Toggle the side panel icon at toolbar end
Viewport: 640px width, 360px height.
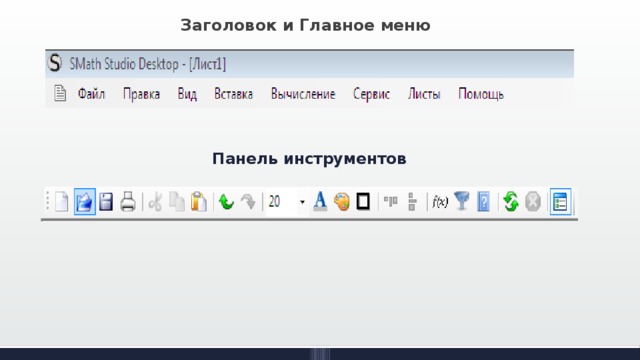(560, 202)
